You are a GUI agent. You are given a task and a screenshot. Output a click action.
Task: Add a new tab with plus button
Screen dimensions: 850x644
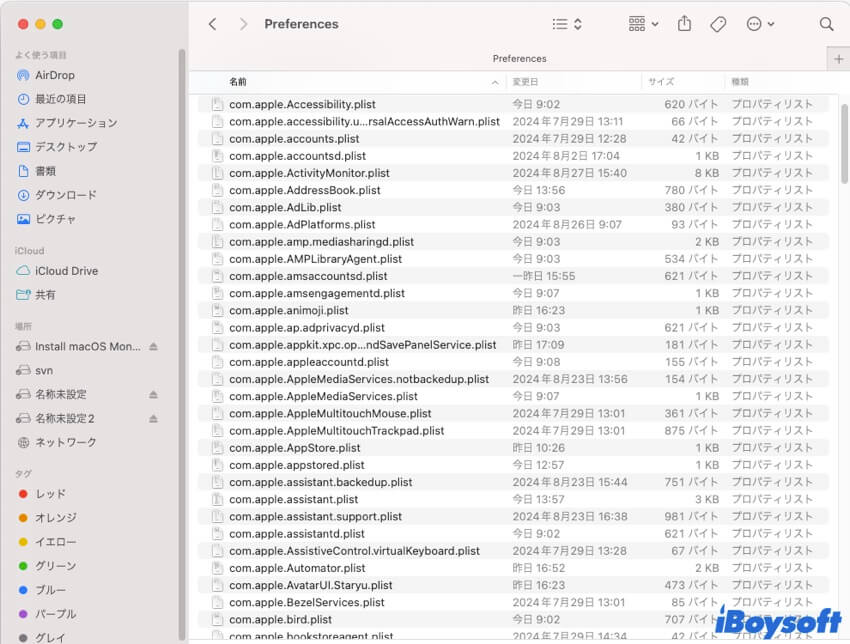838,59
